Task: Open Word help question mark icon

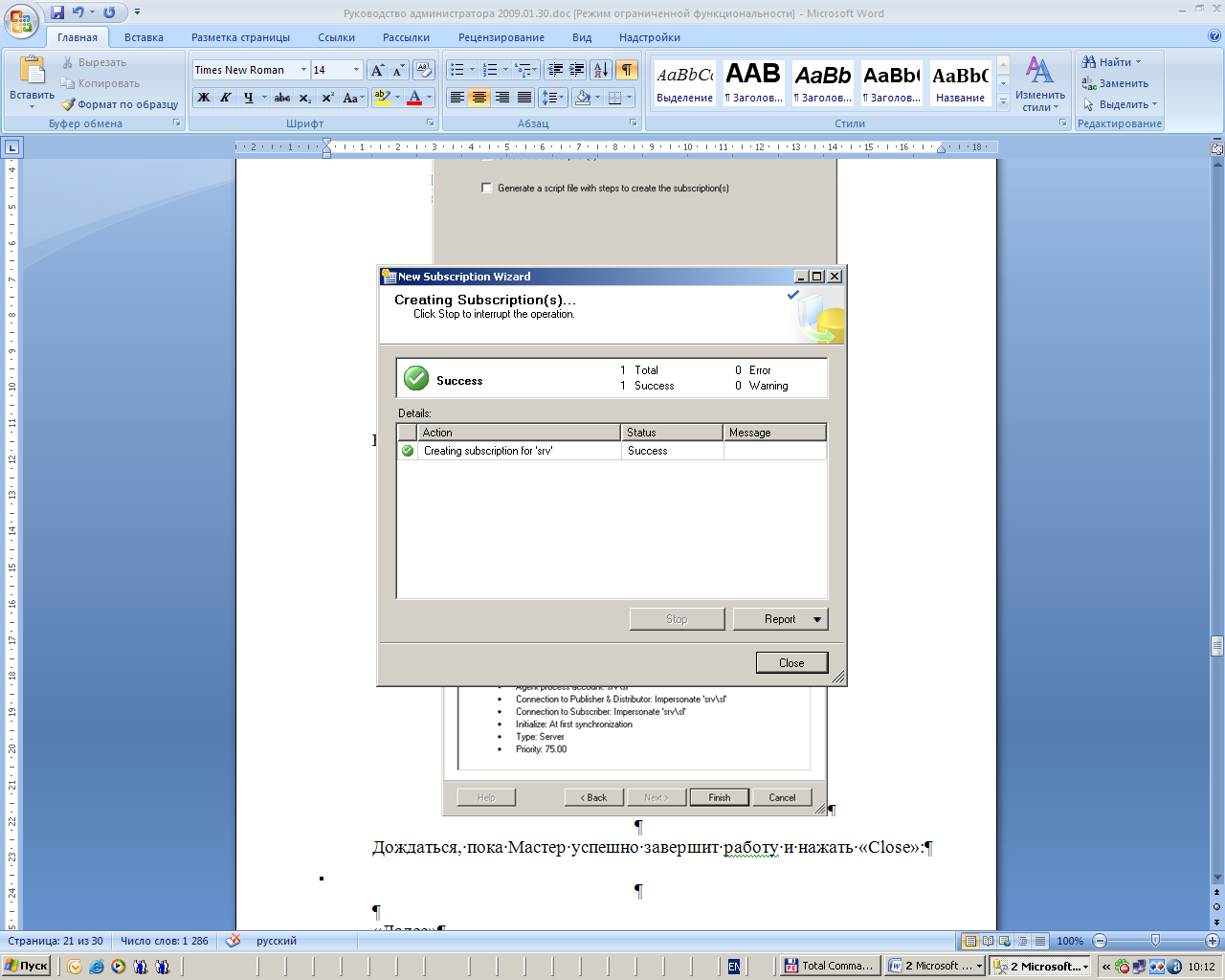Action: point(1214,36)
